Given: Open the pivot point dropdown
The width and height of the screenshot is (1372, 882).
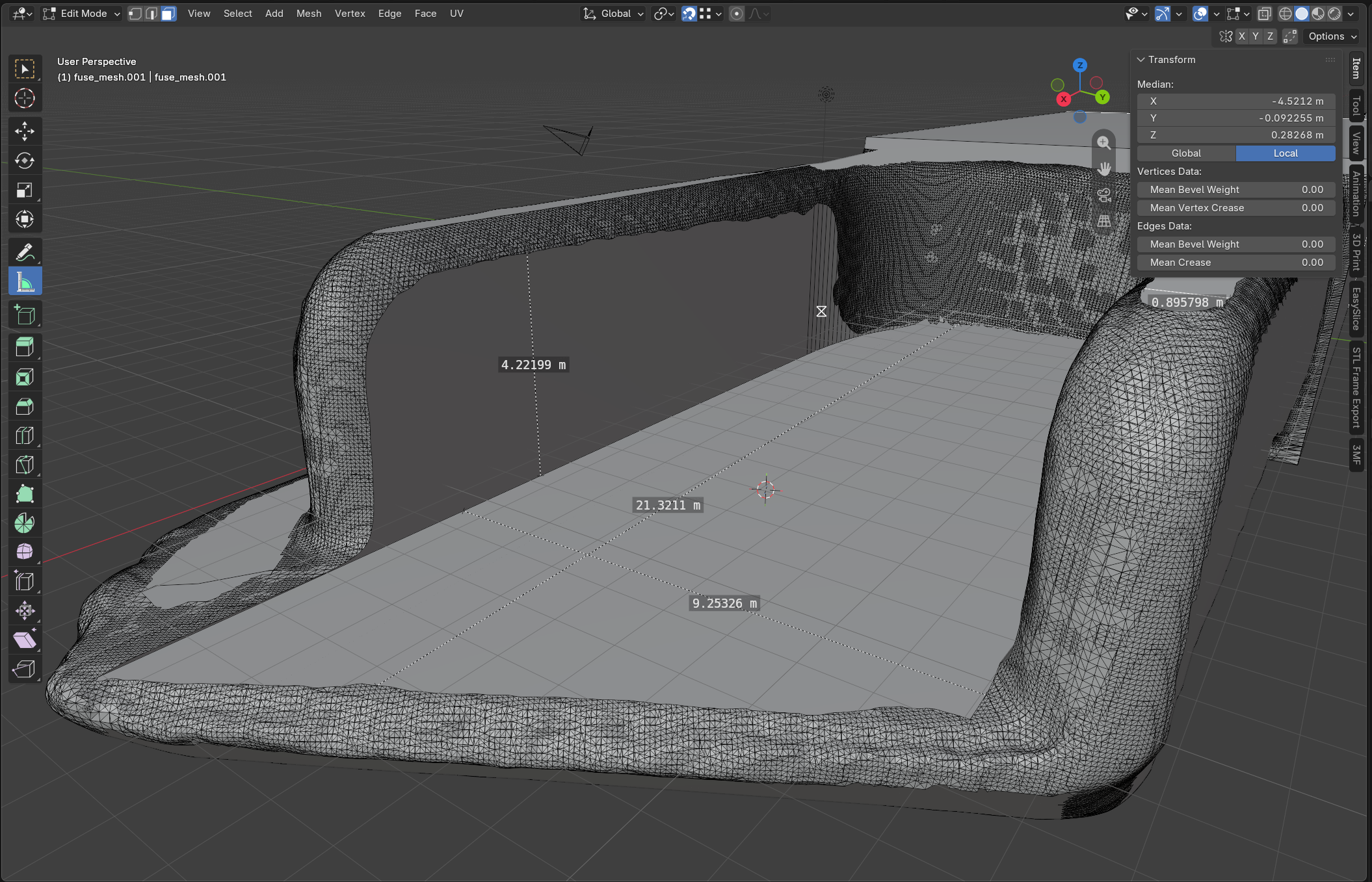Looking at the screenshot, I should (663, 14).
